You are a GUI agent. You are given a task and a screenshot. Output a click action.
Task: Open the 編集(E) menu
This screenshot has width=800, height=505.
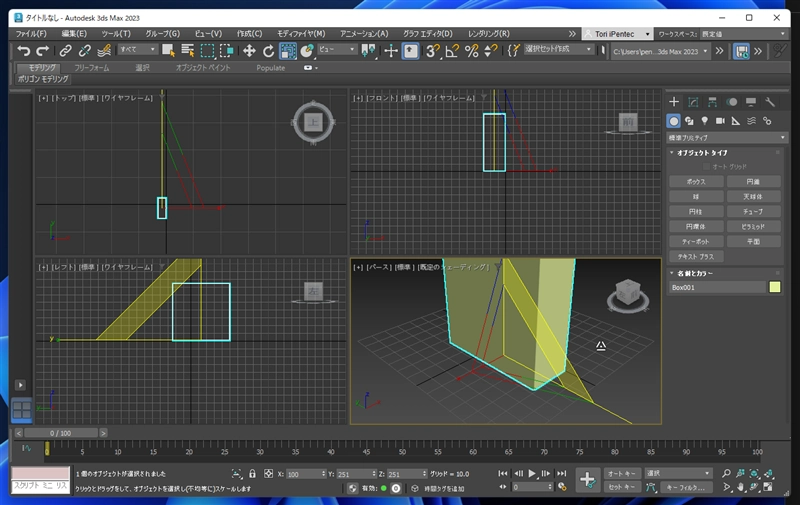74,34
